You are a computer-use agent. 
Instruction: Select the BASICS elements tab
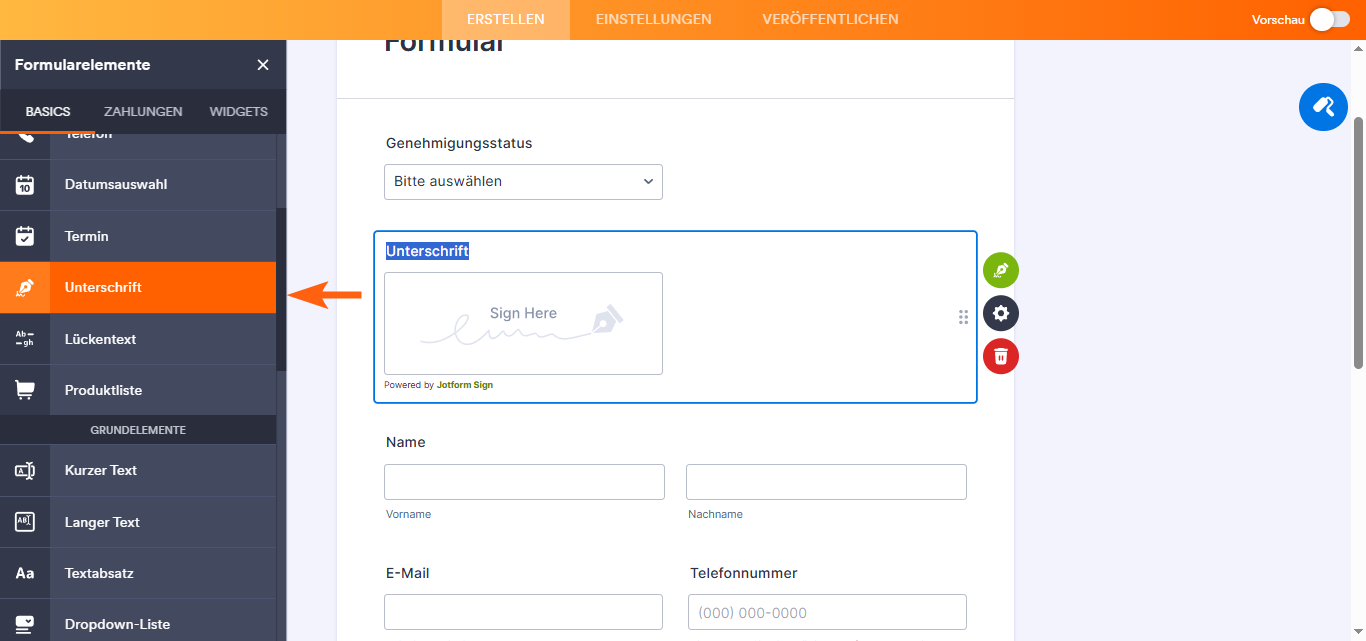[x=48, y=111]
